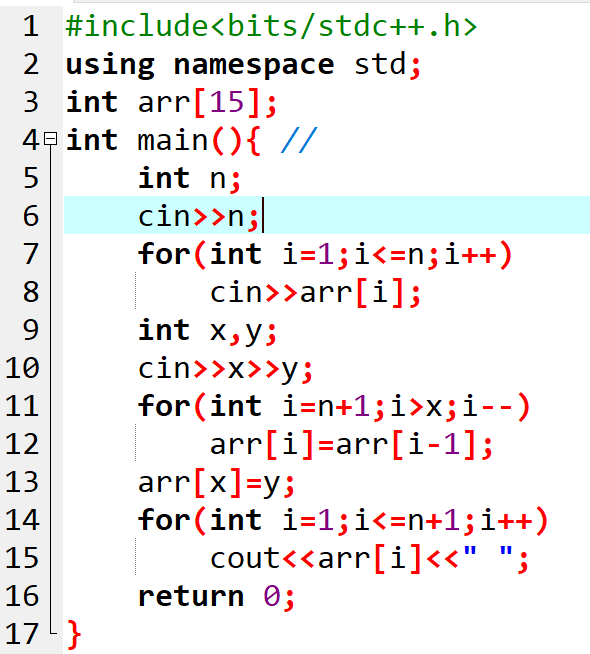590x654 pixels.
Task: Click the i<=n condition on line 7
Action: [x=389, y=254]
